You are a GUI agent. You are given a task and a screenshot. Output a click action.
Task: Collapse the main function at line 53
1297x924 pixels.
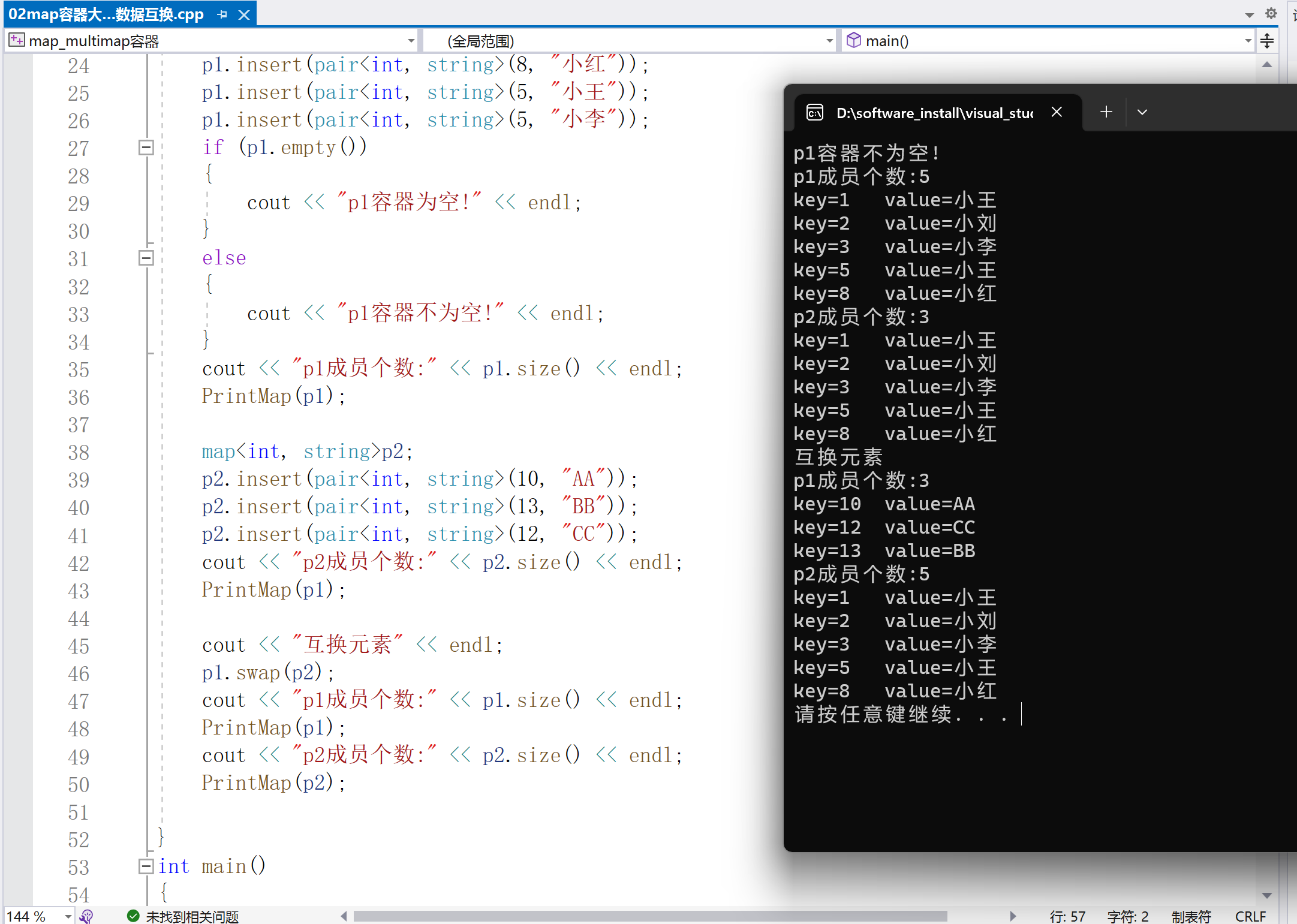(x=146, y=866)
